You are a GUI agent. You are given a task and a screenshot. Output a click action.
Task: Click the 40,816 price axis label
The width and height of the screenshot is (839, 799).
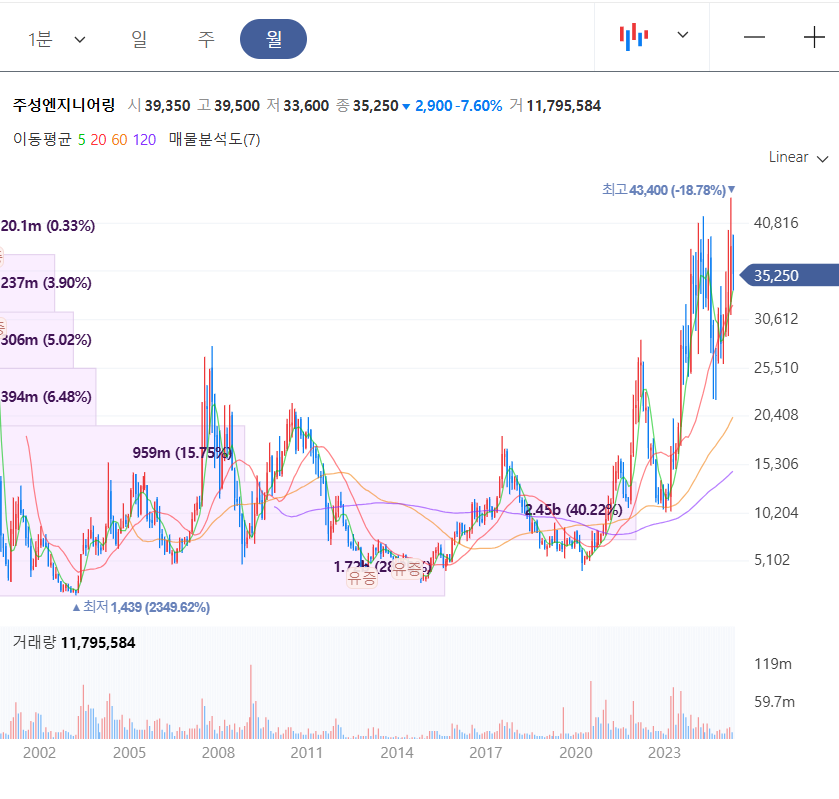point(776,223)
